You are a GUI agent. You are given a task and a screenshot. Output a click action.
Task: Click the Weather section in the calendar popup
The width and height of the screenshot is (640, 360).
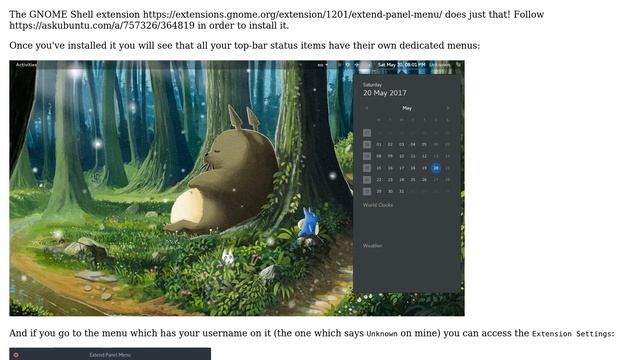click(373, 246)
